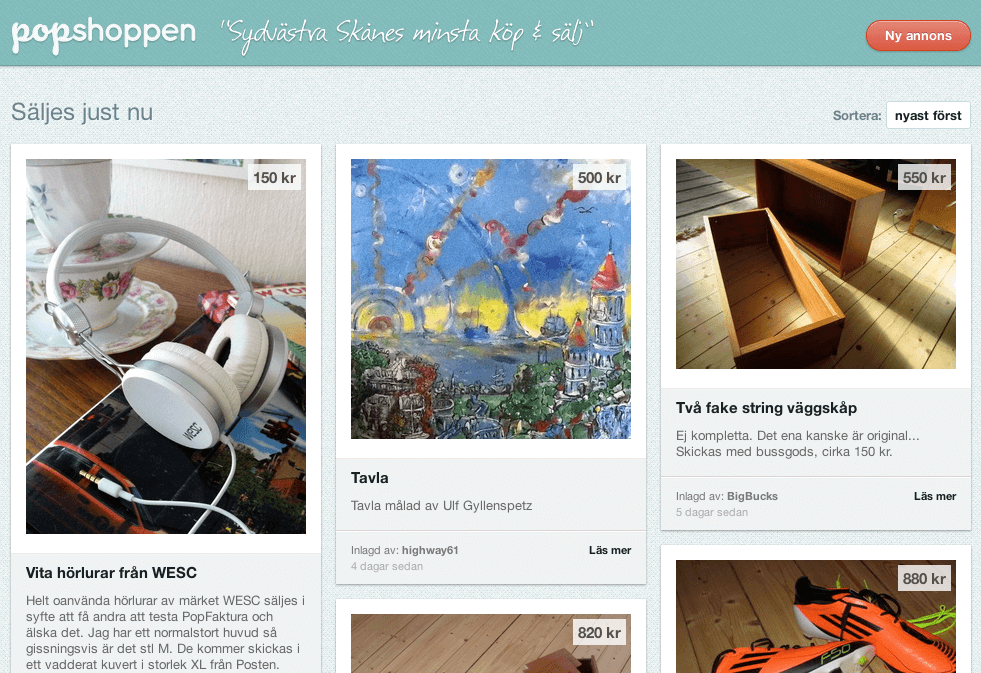The image size is (981, 673).
Task: Open the Vita hörlurar från WESC title
Action: coord(111,573)
